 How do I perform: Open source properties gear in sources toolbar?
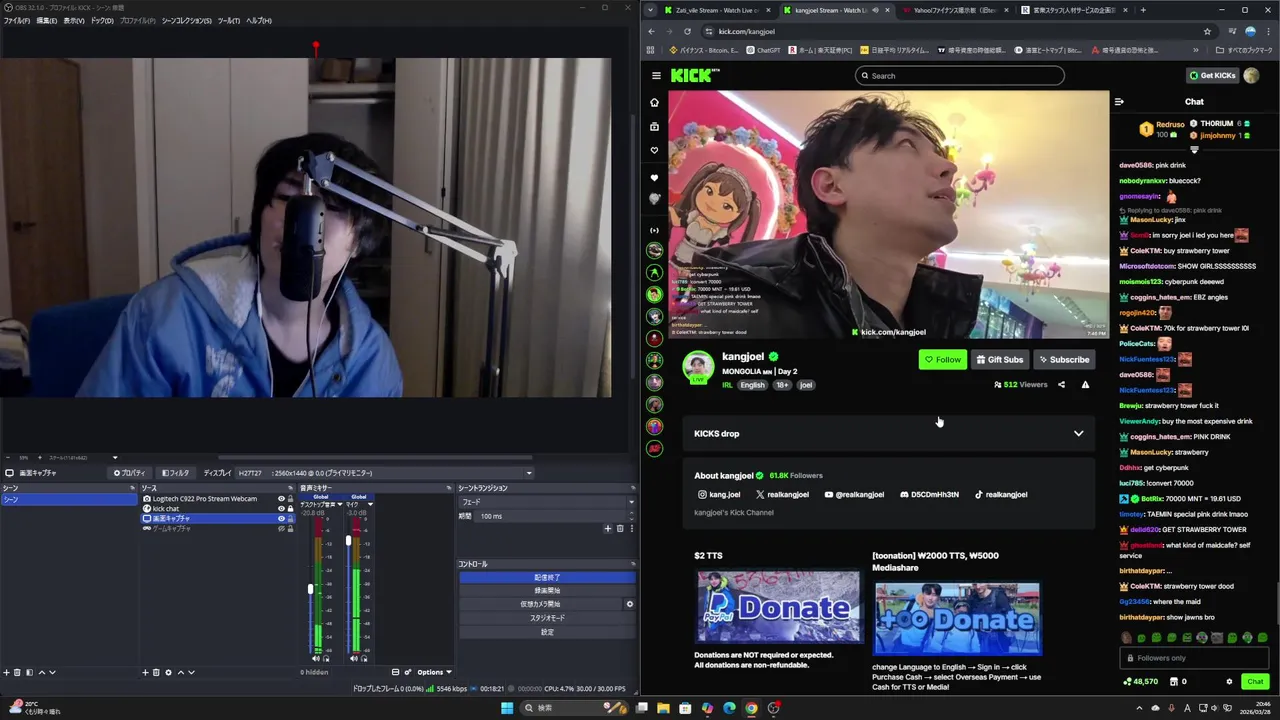[x=168, y=672]
